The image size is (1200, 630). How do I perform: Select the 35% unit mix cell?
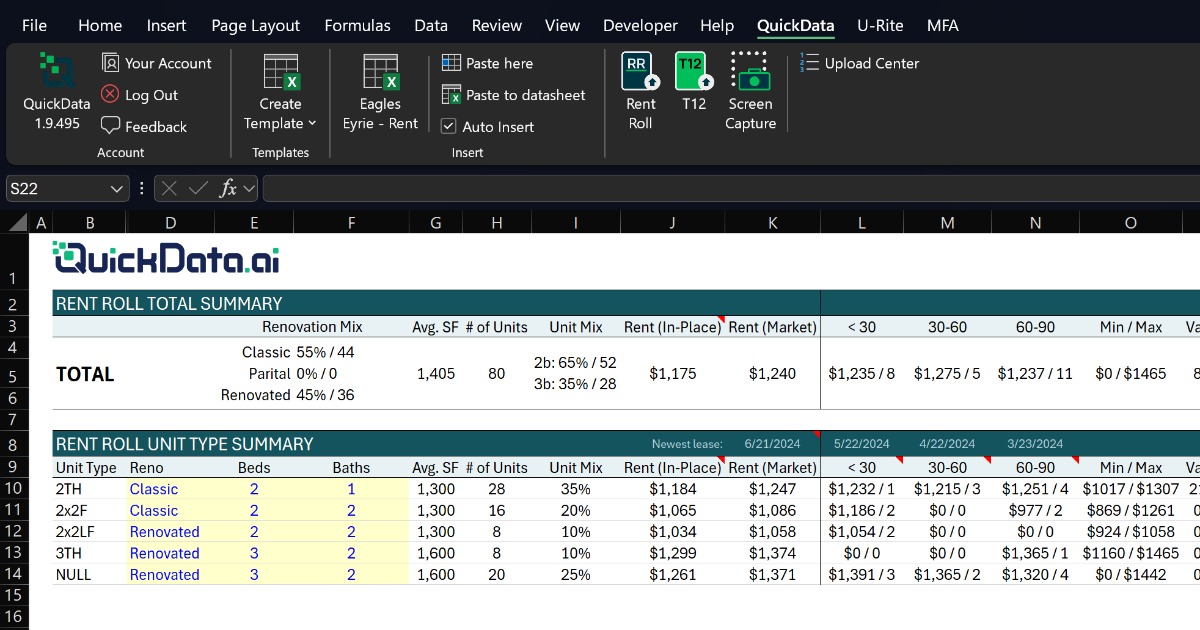click(x=576, y=489)
